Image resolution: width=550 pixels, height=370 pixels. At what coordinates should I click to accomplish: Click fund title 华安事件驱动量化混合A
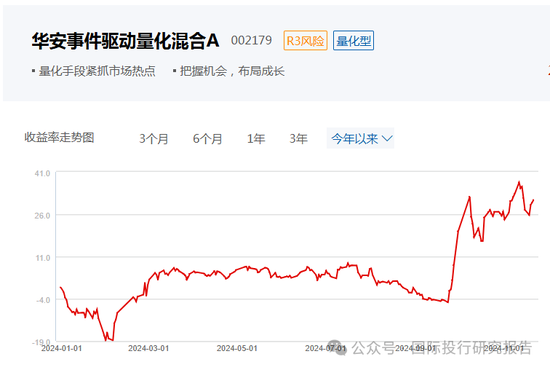pyautogui.click(x=125, y=41)
